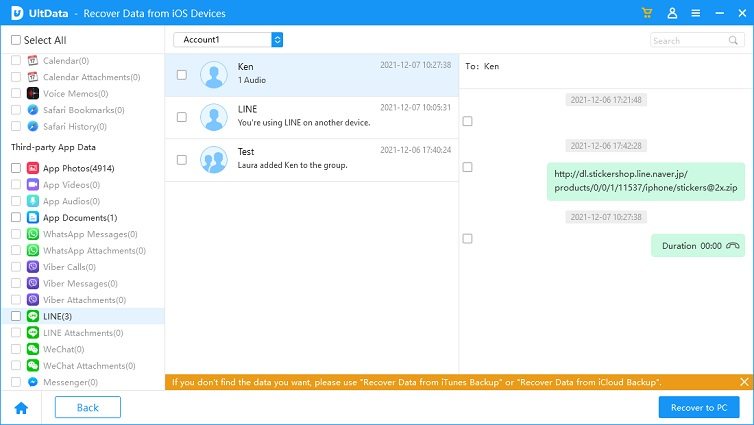Click into the Search input field
The image size is (754, 425).
(x=690, y=41)
